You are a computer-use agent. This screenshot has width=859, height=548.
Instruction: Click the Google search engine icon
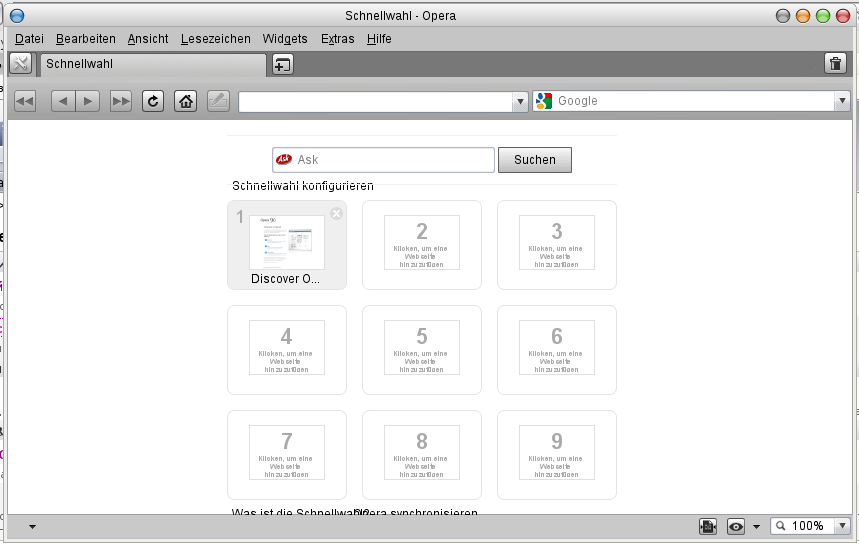543,101
